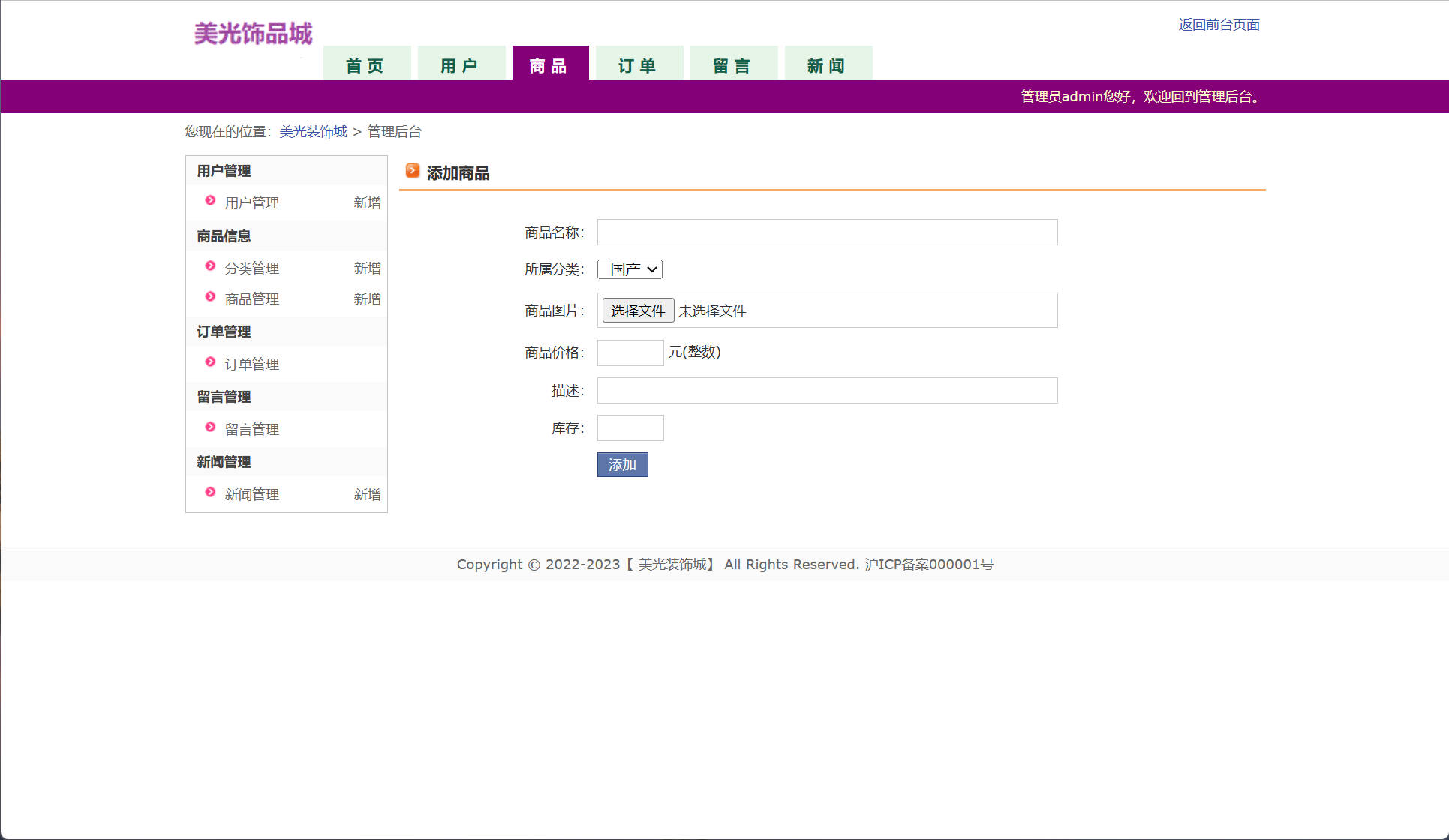The image size is (1449, 840).
Task: Submit form with 添加 button
Action: tap(622, 465)
